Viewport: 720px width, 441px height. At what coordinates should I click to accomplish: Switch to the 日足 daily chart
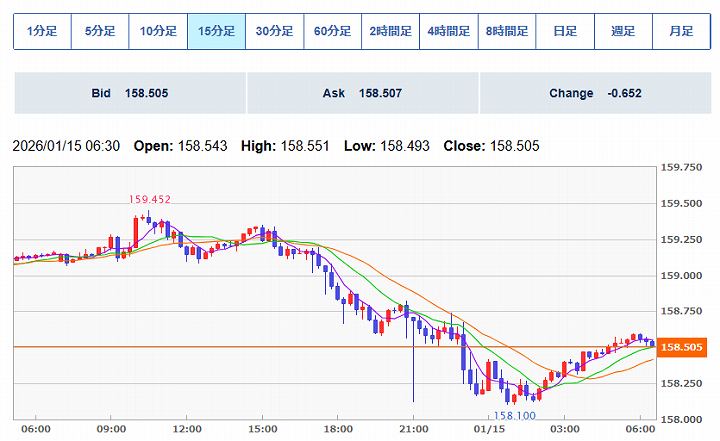click(x=565, y=31)
